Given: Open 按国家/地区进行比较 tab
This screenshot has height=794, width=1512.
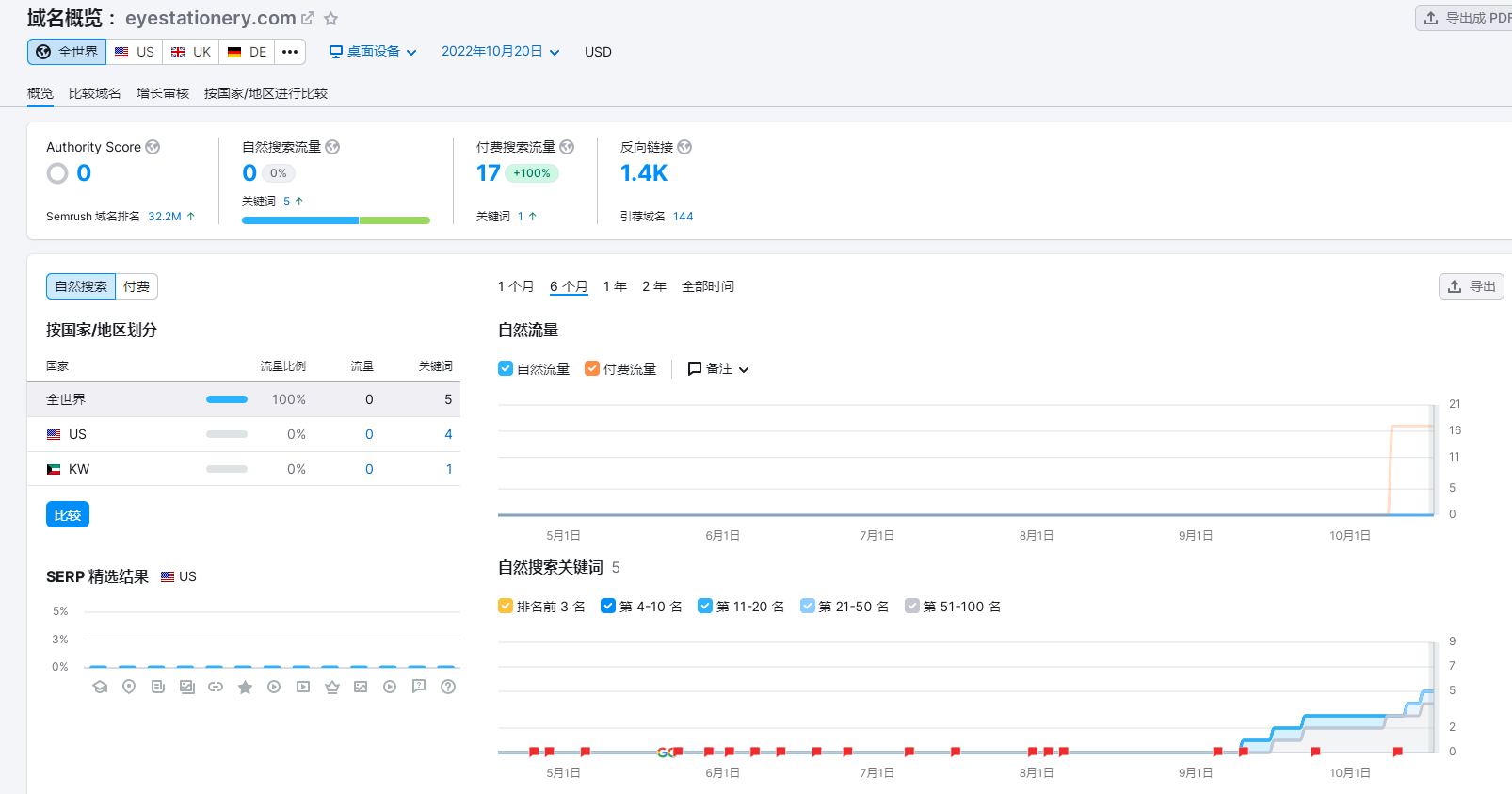Looking at the screenshot, I should click(x=265, y=93).
